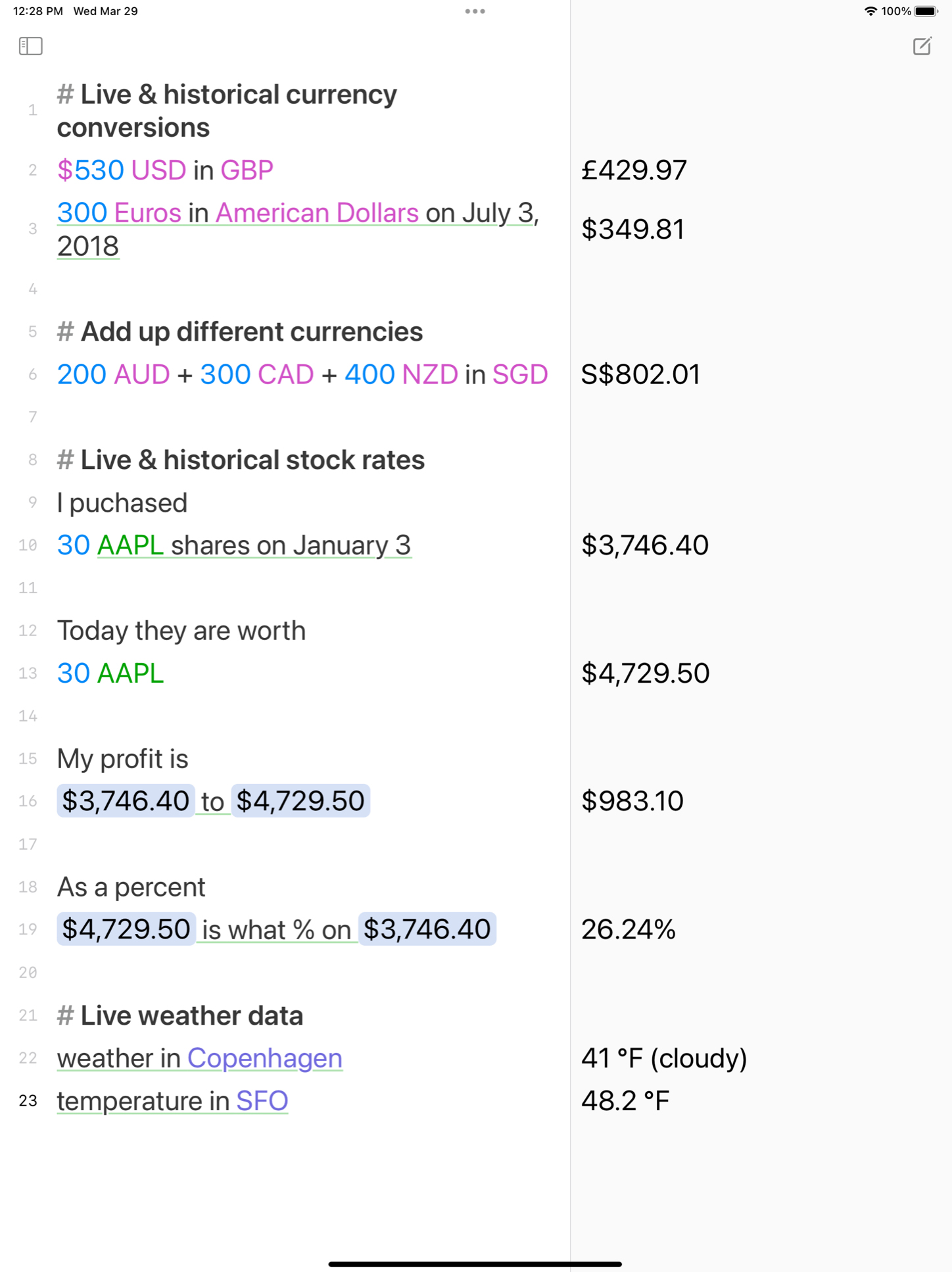The width and height of the screenshot is (952, 1272).
Task: Toggle the sidebar panel icon
Action: 31,46
